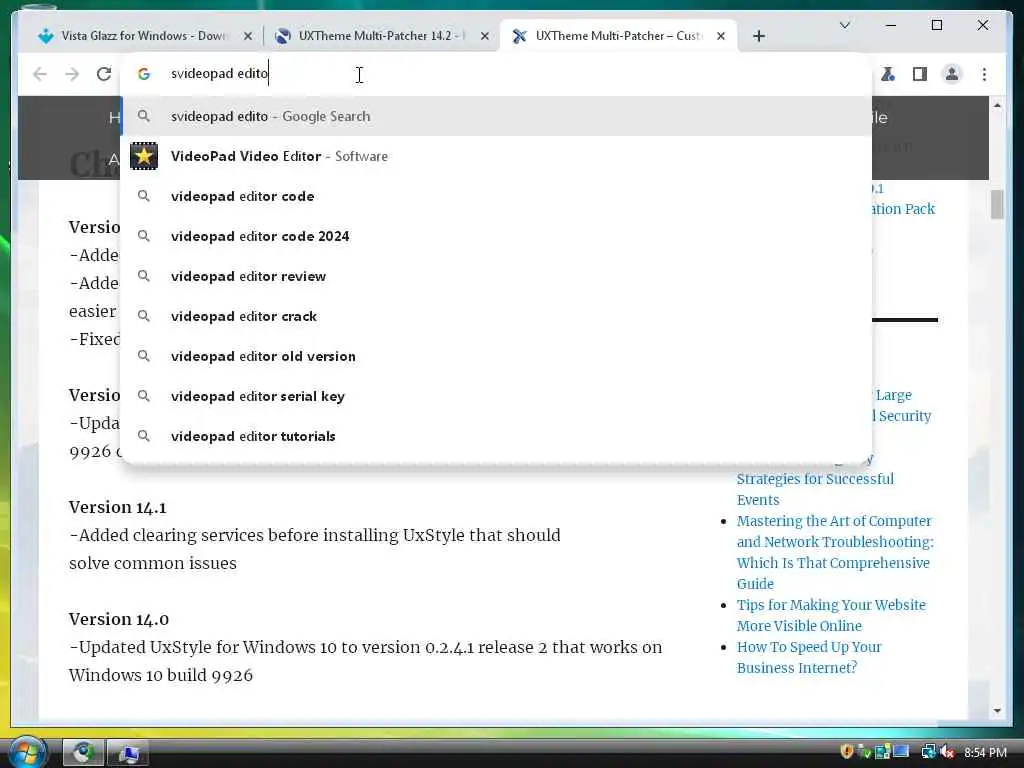This screenshot has height=768, width=1024.
Task: Open the Windows Start orb
Action: (27, 752)
